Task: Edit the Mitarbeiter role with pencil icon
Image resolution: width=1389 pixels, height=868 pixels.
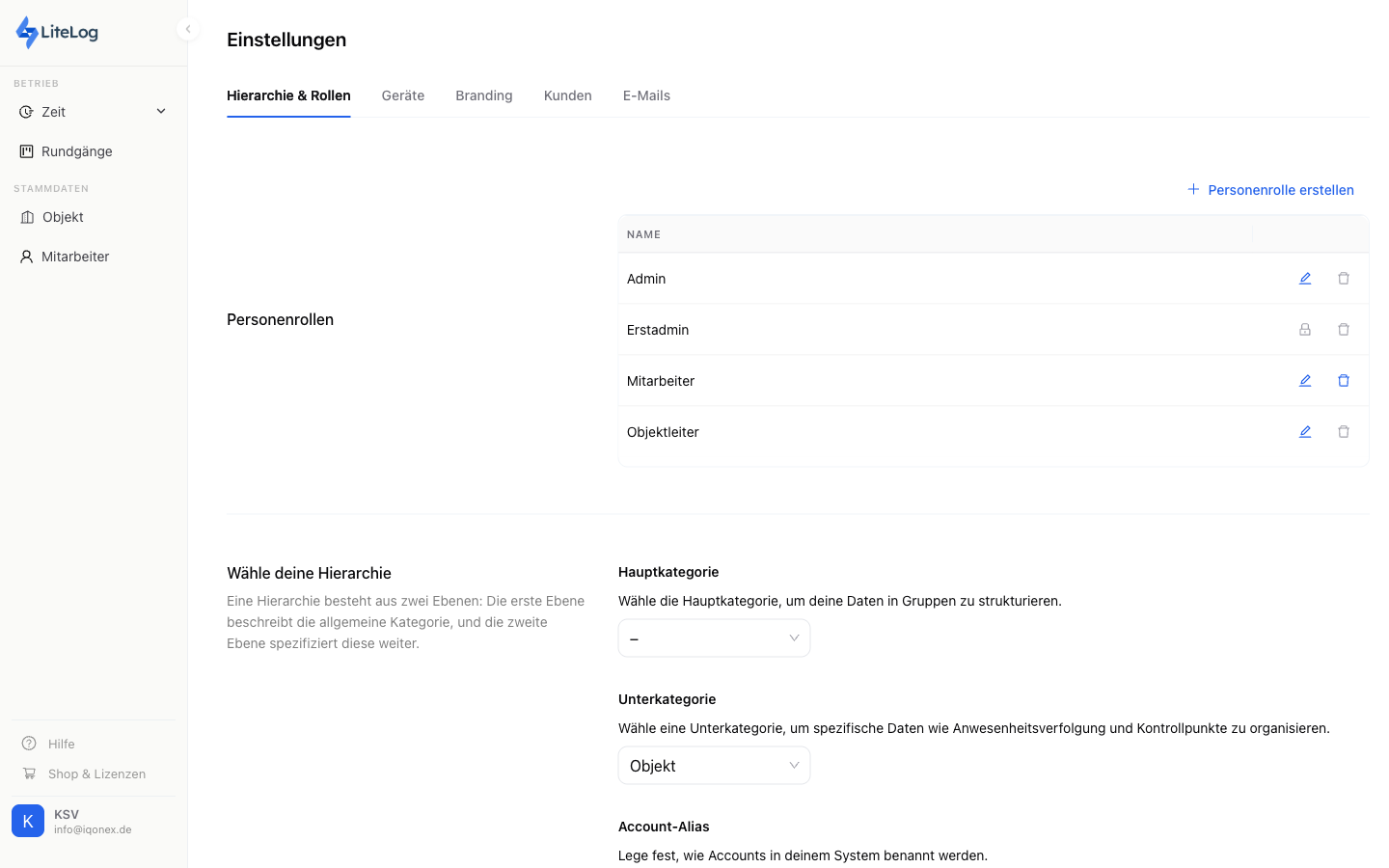Action: click(x=1305, y=381)
